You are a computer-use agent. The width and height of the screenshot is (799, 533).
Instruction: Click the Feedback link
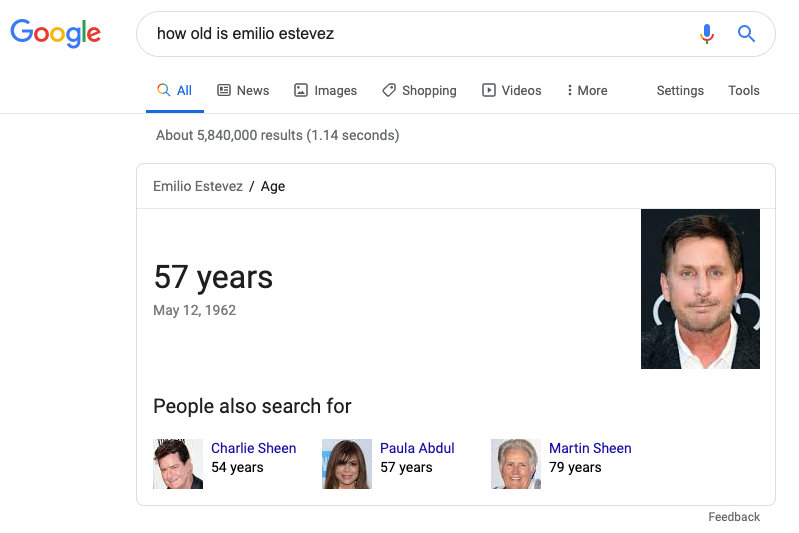pyautogui.click(x=734, y=517)
